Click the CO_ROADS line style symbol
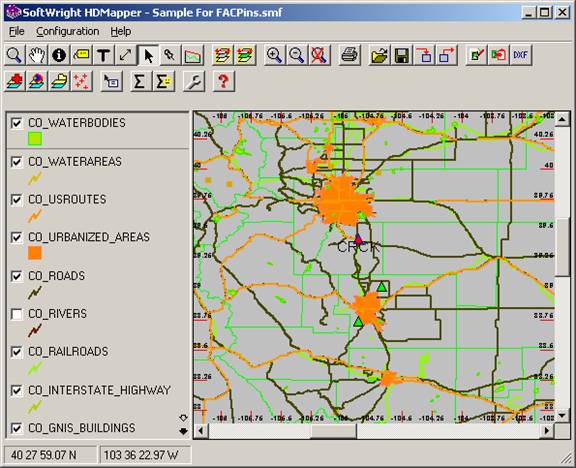Viewport: 576px width, 468px height. tap(35, 292)
